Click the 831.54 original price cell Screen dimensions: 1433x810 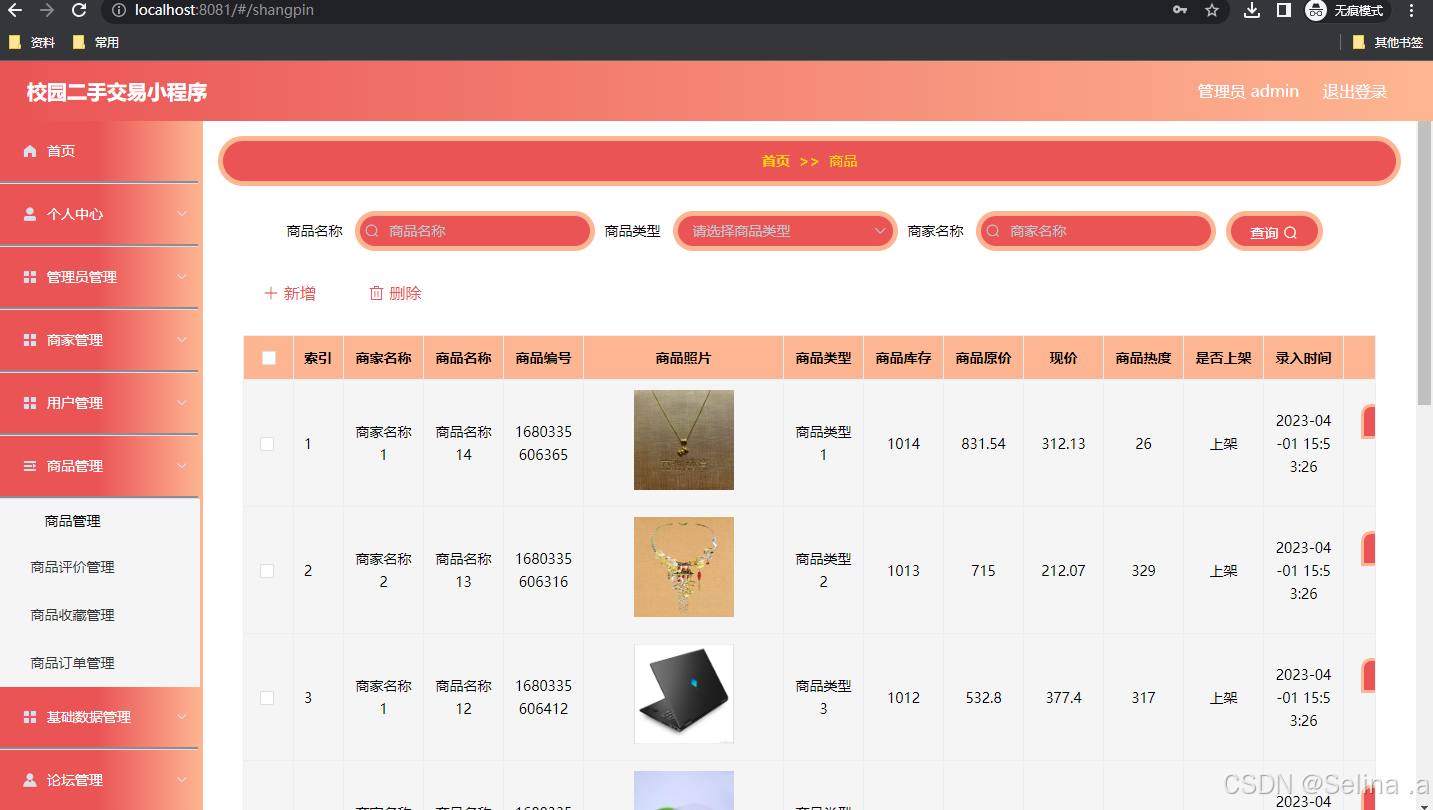(x=984, y=444)
